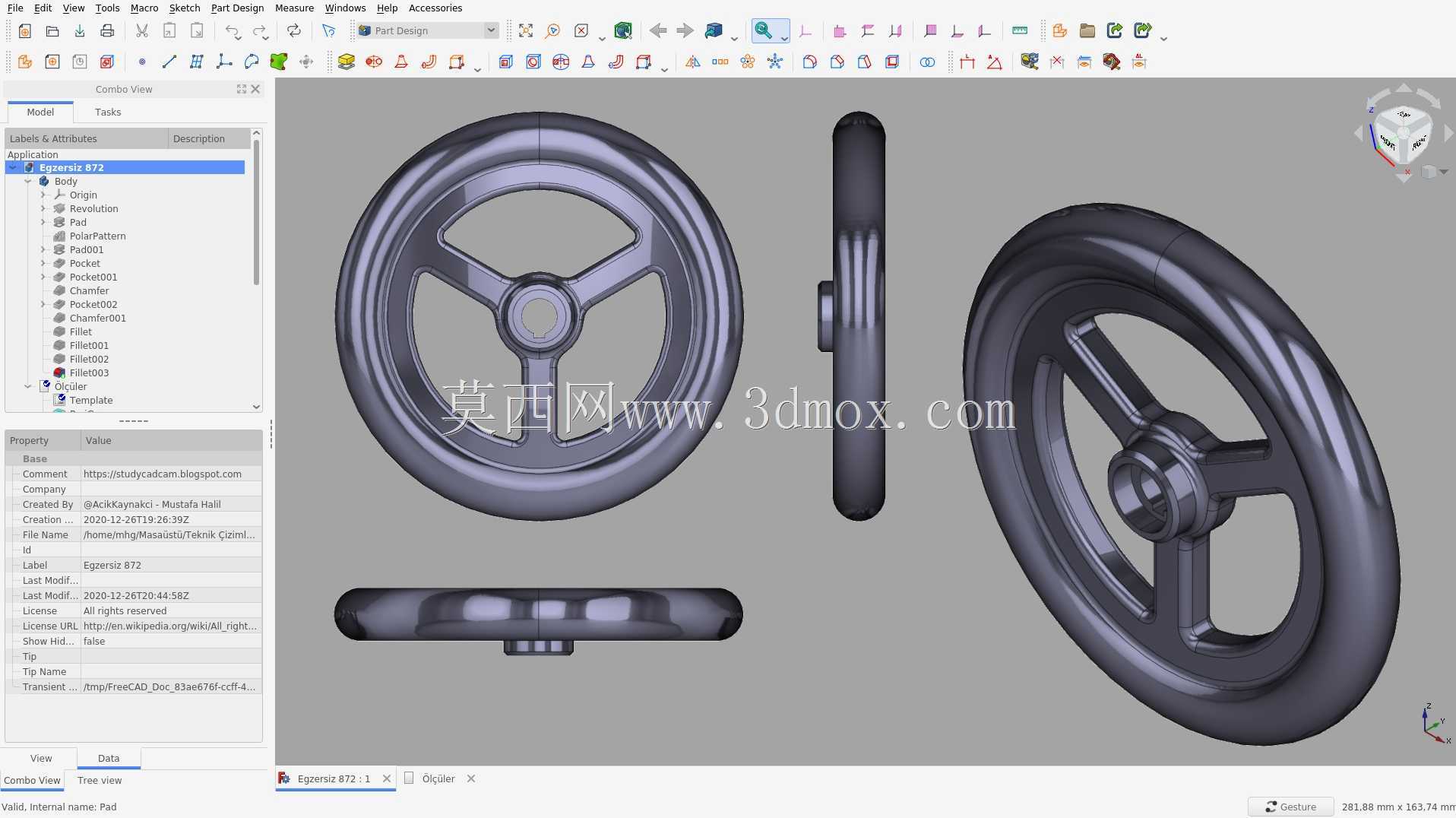This screenshot has width=1456, height=818.
Task: Open the Ölçüler document tab
Action: coord(438,778)
